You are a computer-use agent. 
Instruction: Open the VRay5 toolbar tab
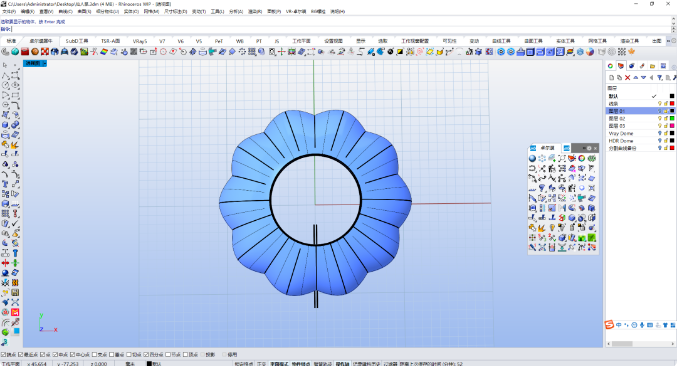(x=139, y=41)
